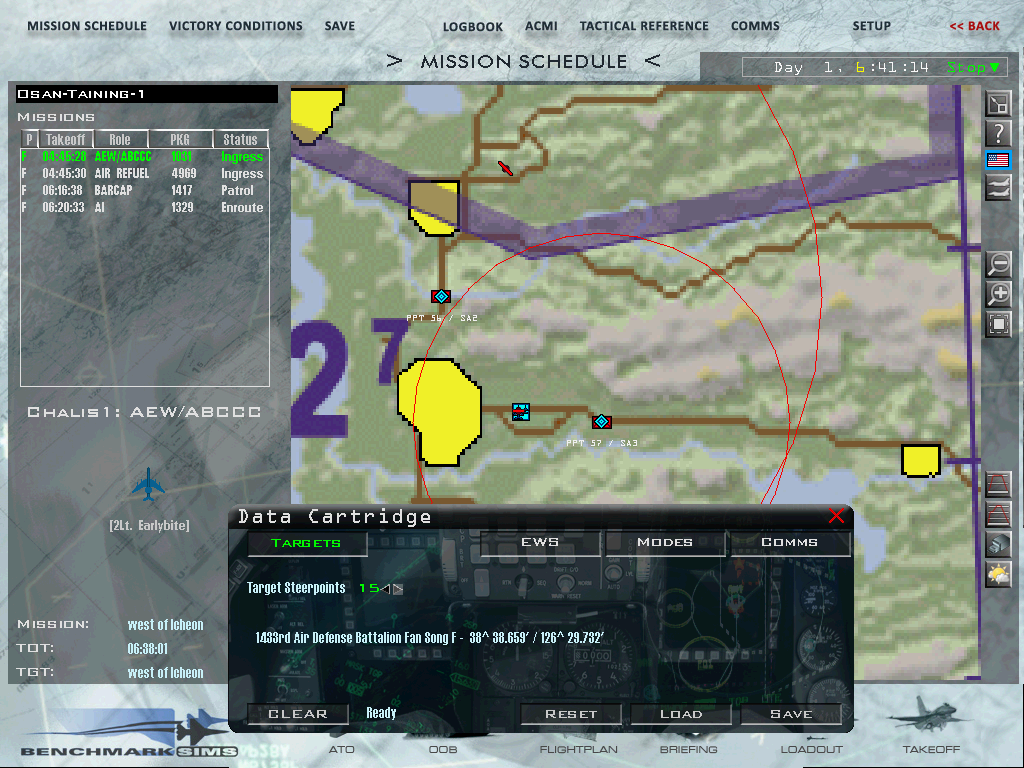Open the weather map icon

pyautogui.click(x=998, y=574)
